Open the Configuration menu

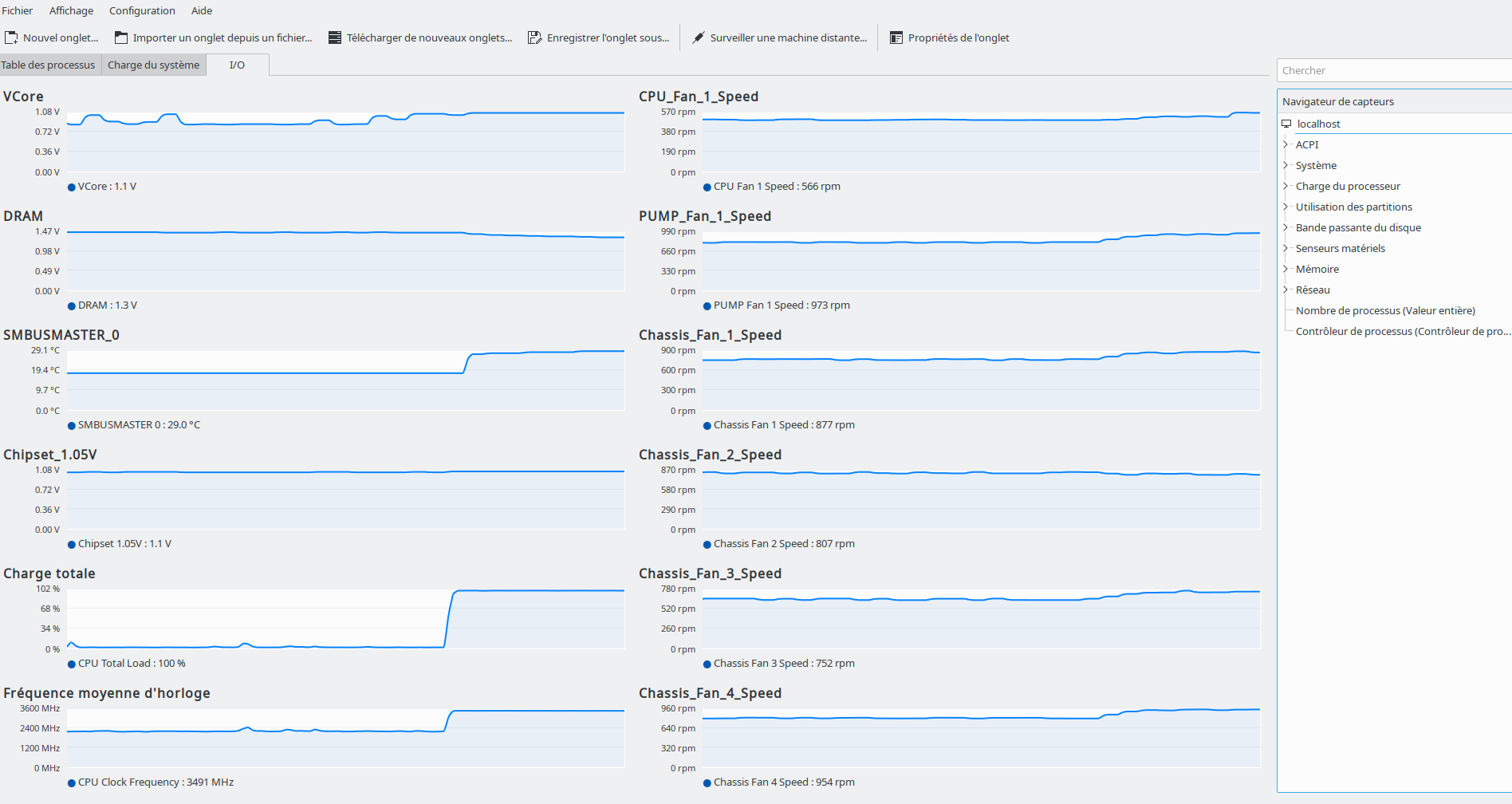(x=142, y=10)
